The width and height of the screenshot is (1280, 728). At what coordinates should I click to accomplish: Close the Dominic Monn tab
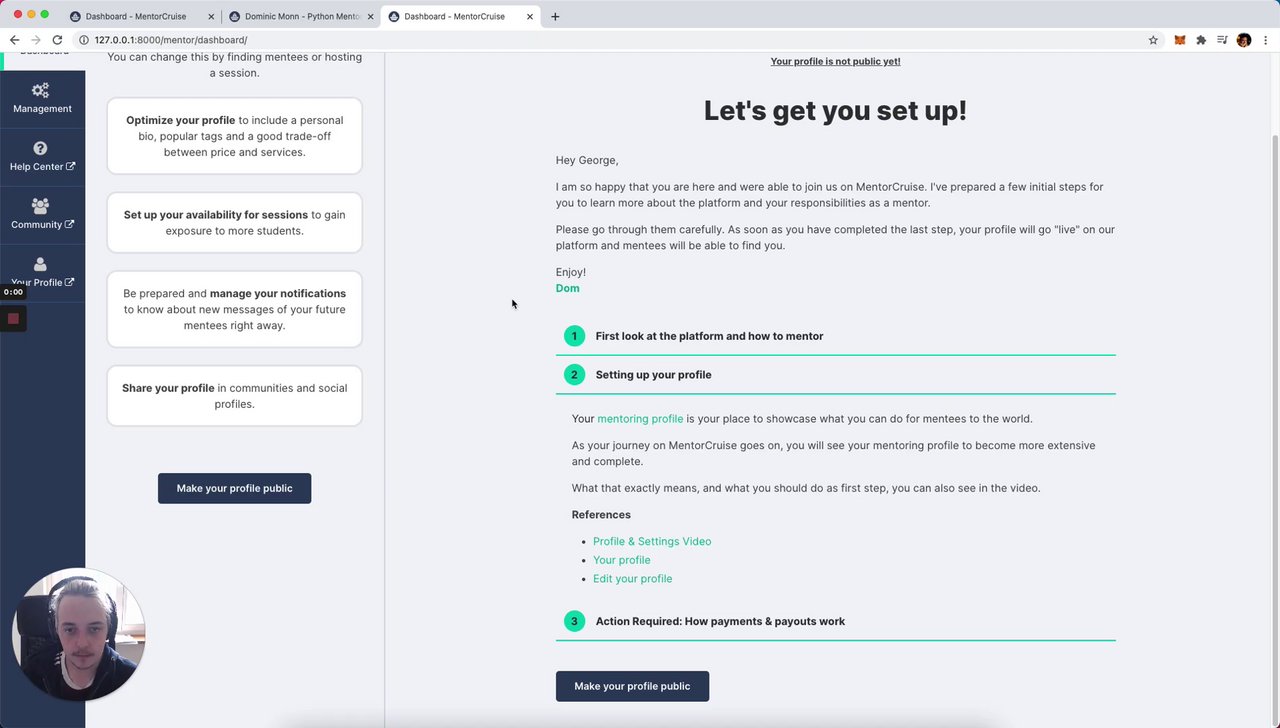point(370,16)
